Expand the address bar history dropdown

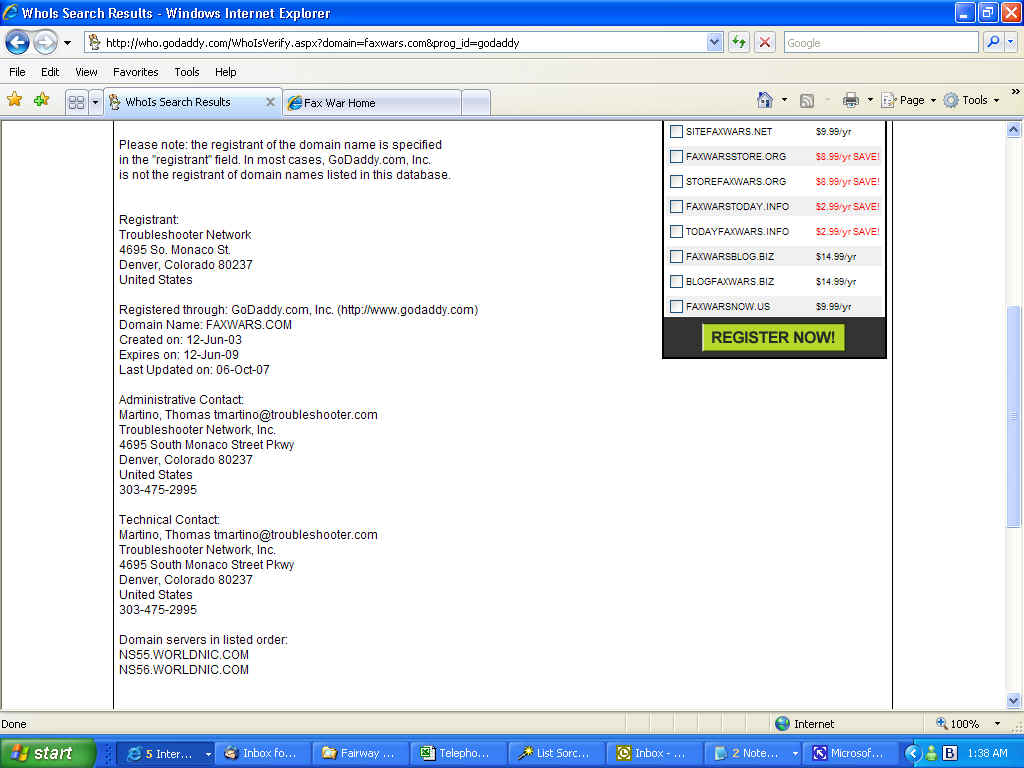pos(714,43)
